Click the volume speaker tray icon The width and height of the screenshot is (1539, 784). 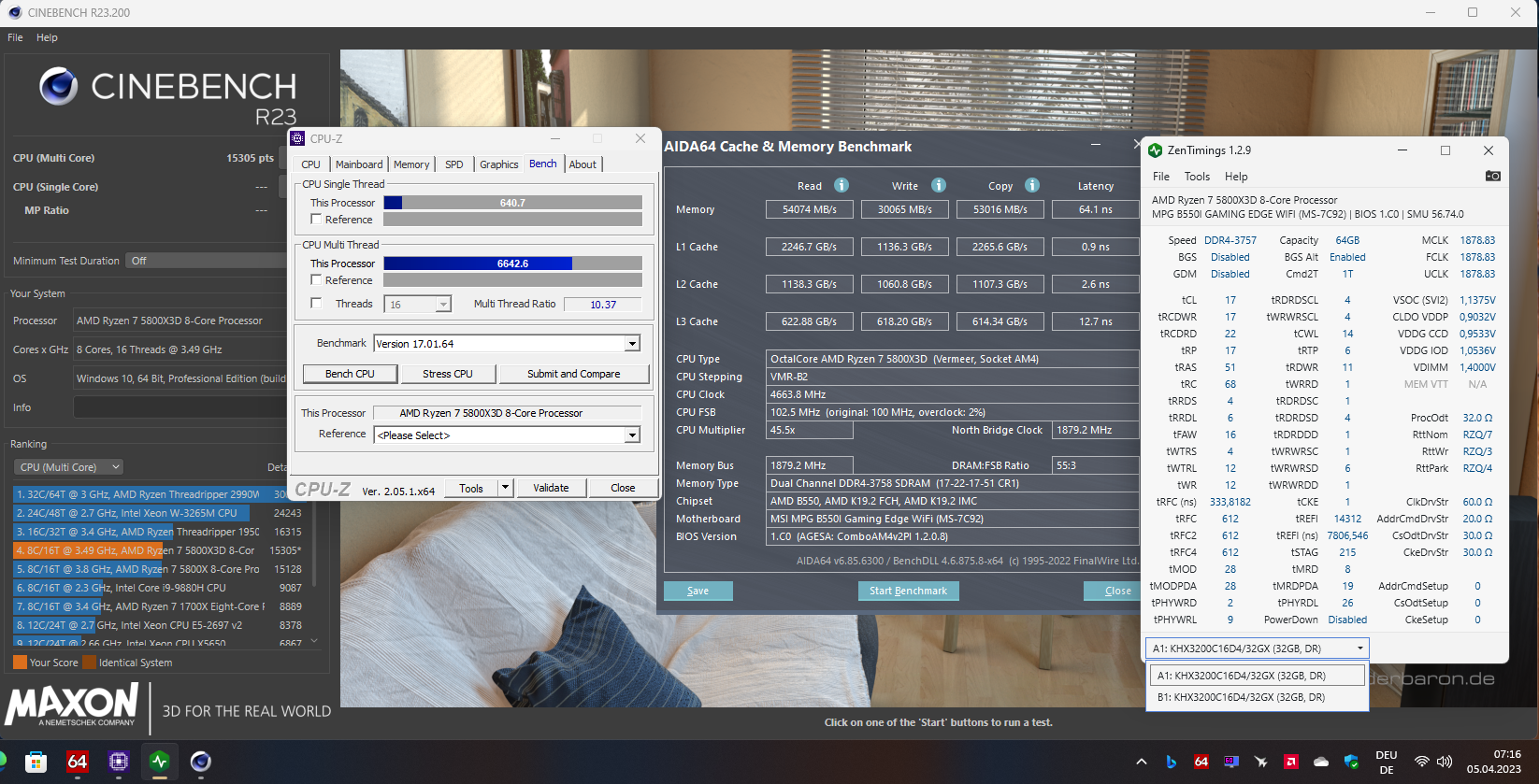(1445, 762)
